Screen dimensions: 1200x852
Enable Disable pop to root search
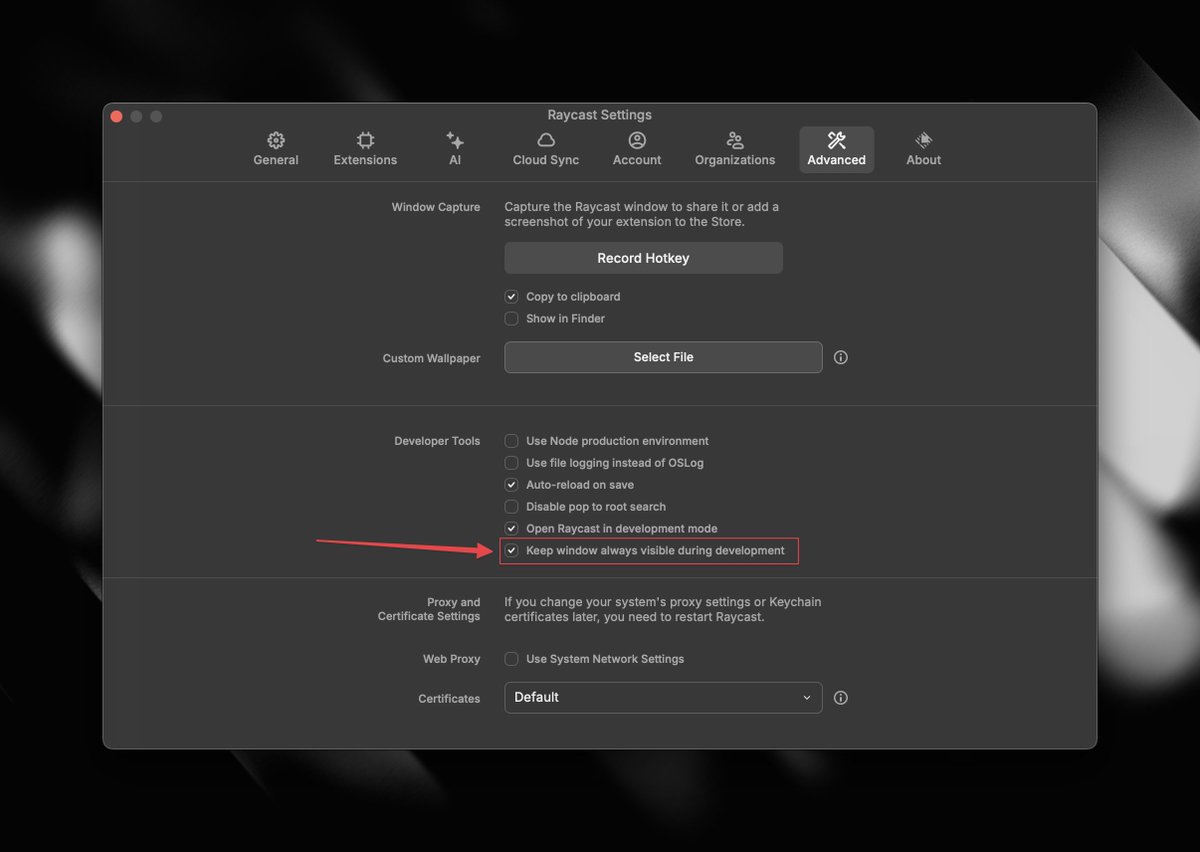[x=511, y=507]
